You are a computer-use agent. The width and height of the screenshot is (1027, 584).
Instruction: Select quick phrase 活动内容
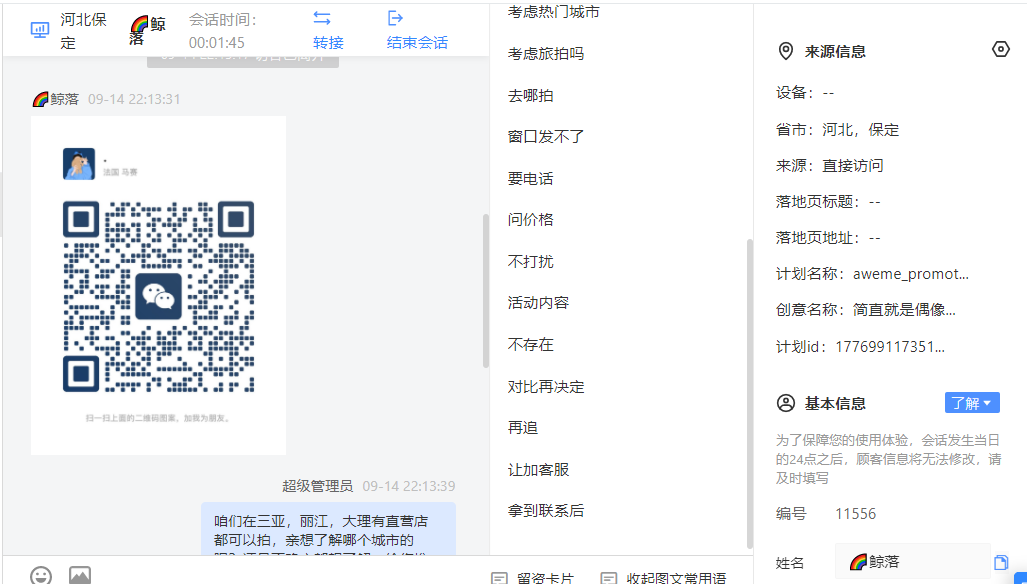[538, 302]
